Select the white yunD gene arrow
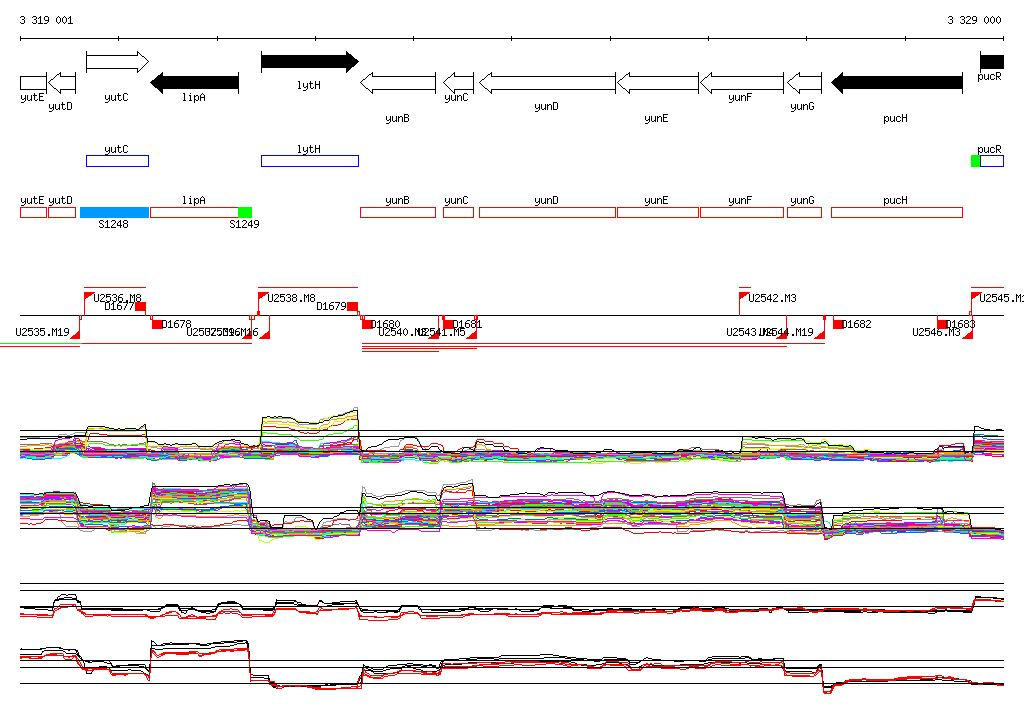This screenshot has width=1024, height=714. coord(547,82)
